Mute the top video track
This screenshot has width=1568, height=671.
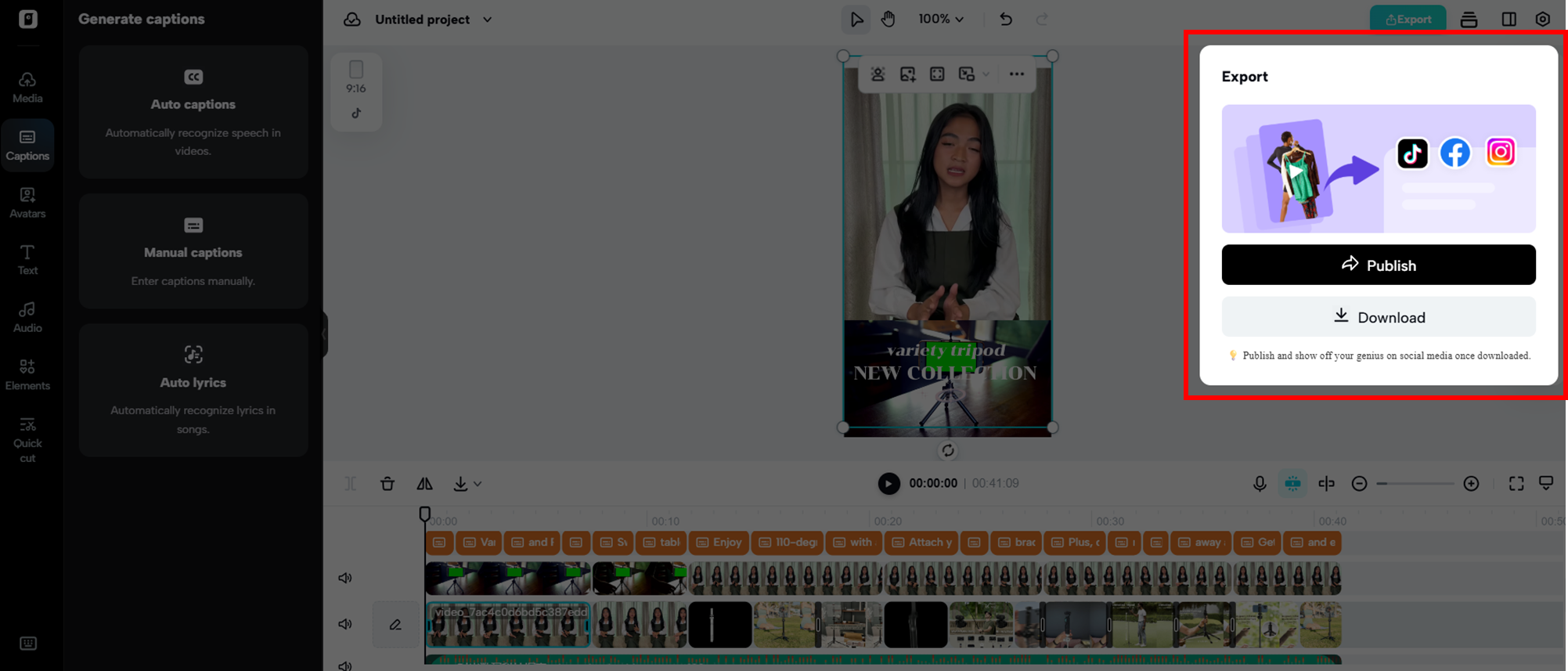(345, 578)
